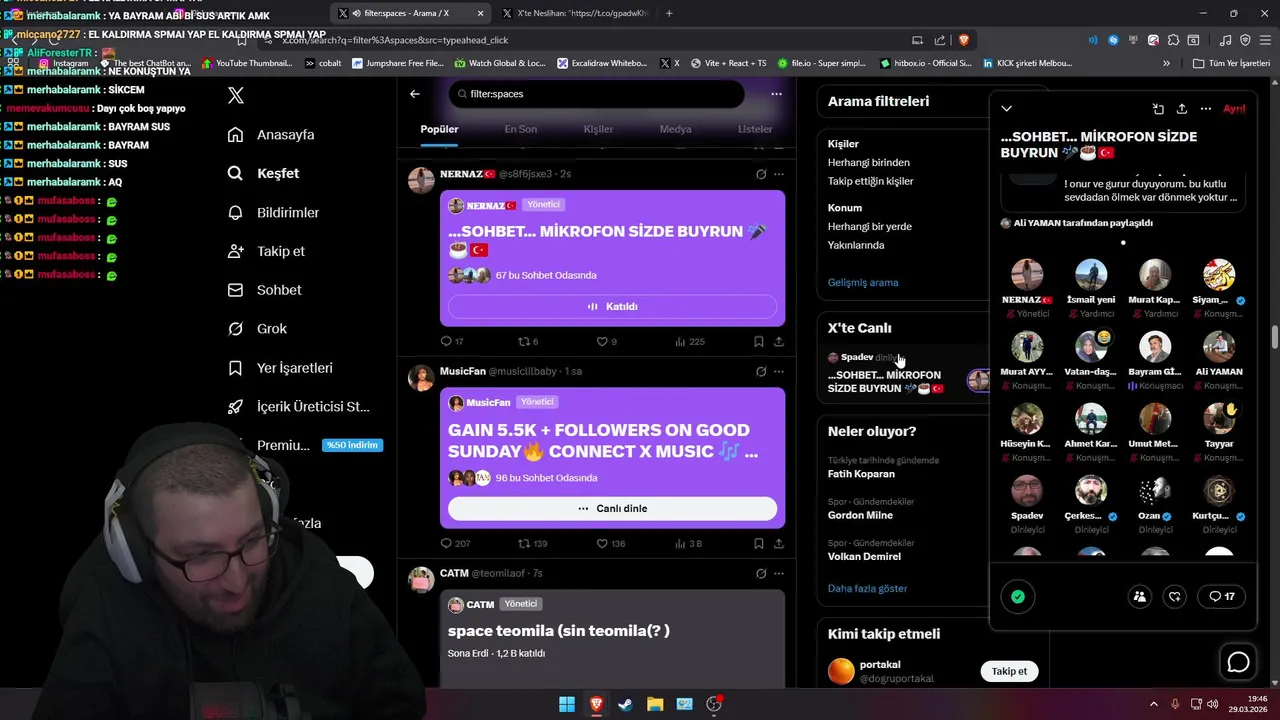Open Volkan Demirel trending topic
The height and width of the screenshot is (720, 1280).
click(x=864, y=556)
